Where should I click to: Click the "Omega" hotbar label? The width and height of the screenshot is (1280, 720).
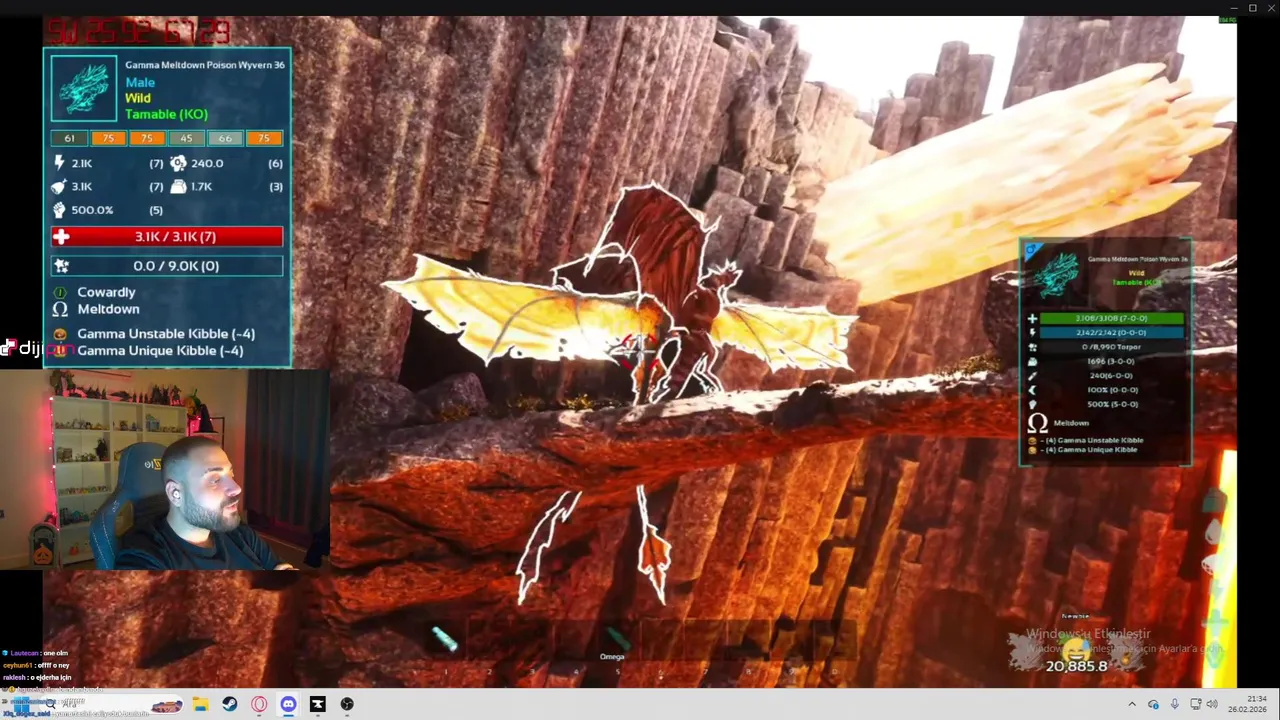(x=612, y=657)
